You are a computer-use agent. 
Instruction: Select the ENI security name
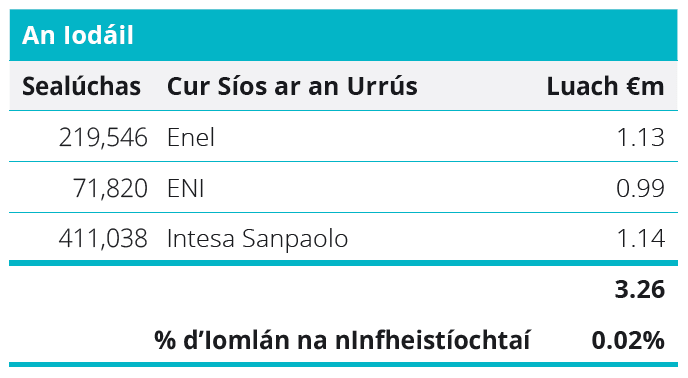coord(186,188)
